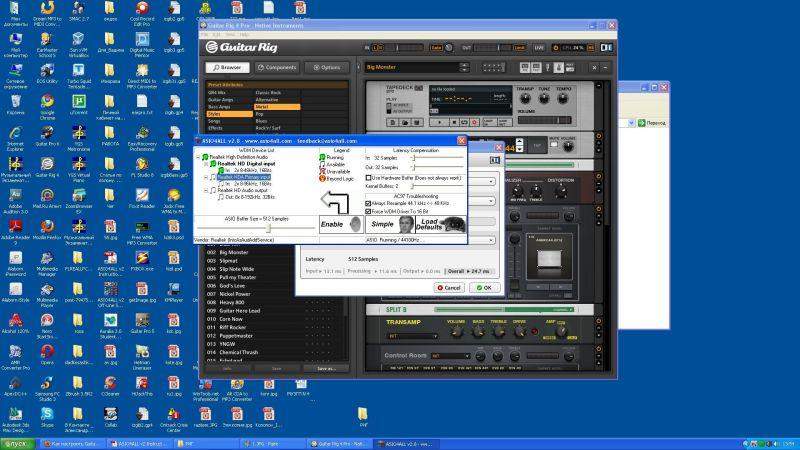Screen dimensions: 800x450
Task: Click the Load Defaults button in ASIO4ALL
Action: pyautogui.click(x=441, y=224)
